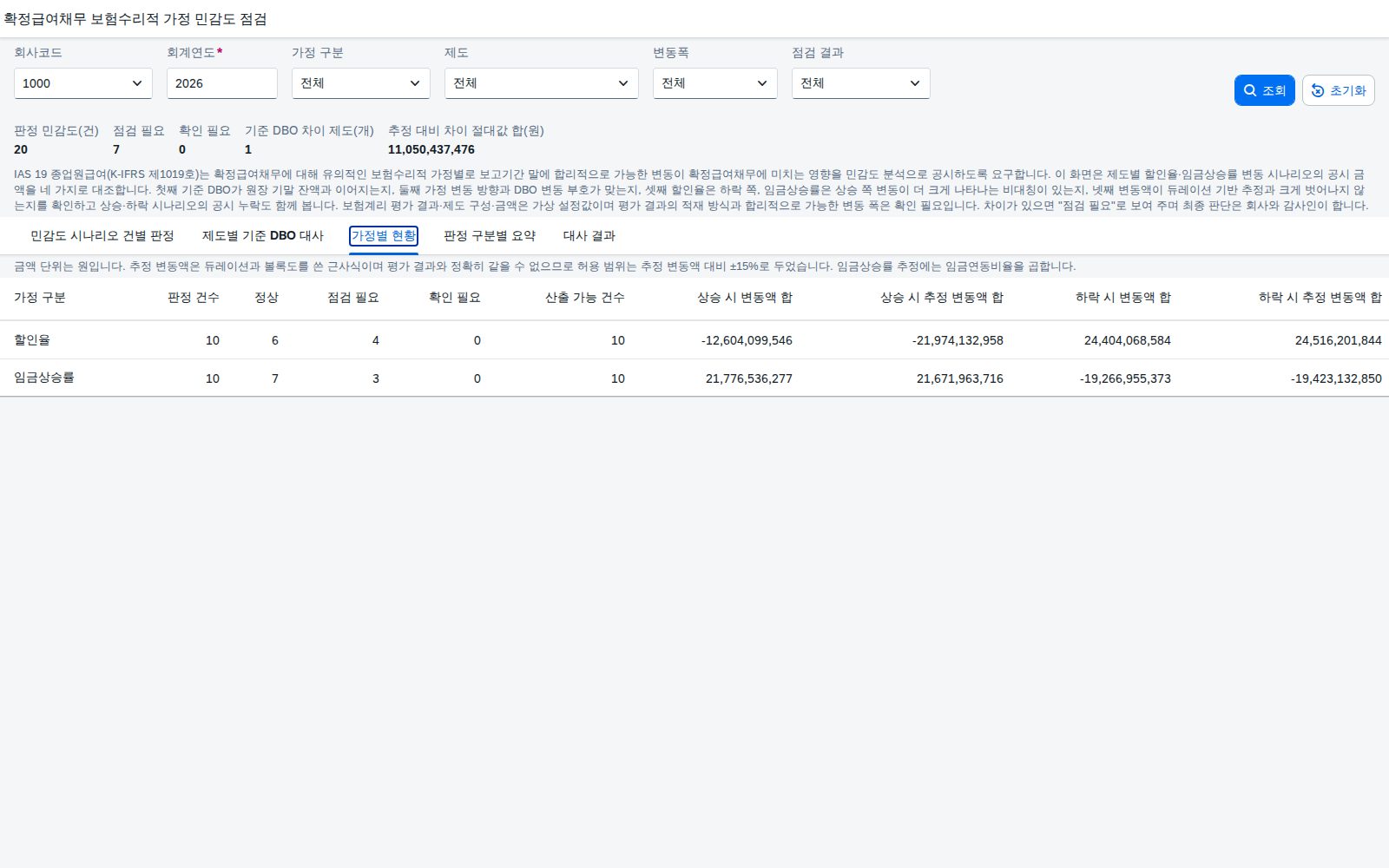Select the 임금상승률 row label

click(44, 378)
